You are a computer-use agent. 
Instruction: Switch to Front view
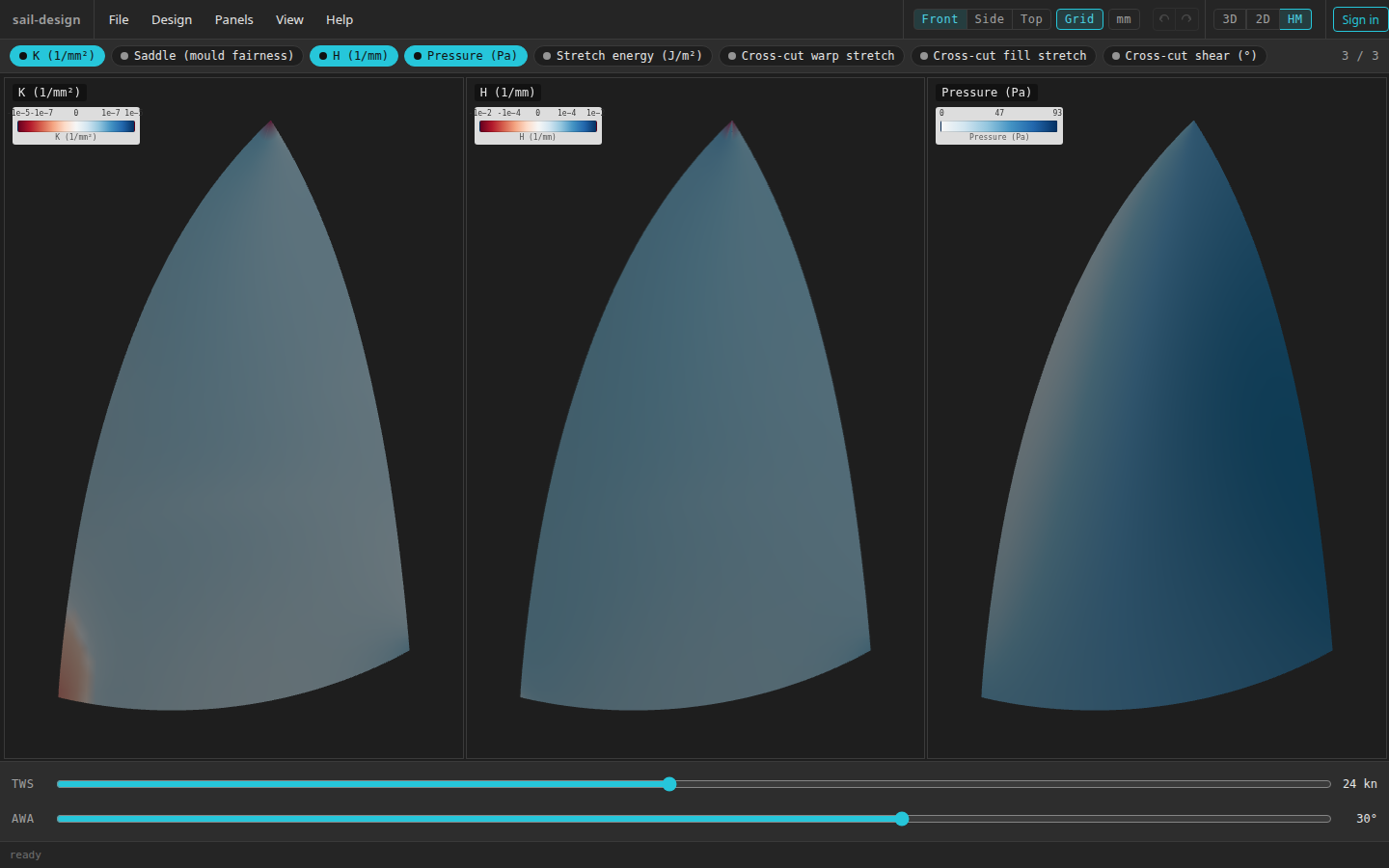(x=940, y=19)
